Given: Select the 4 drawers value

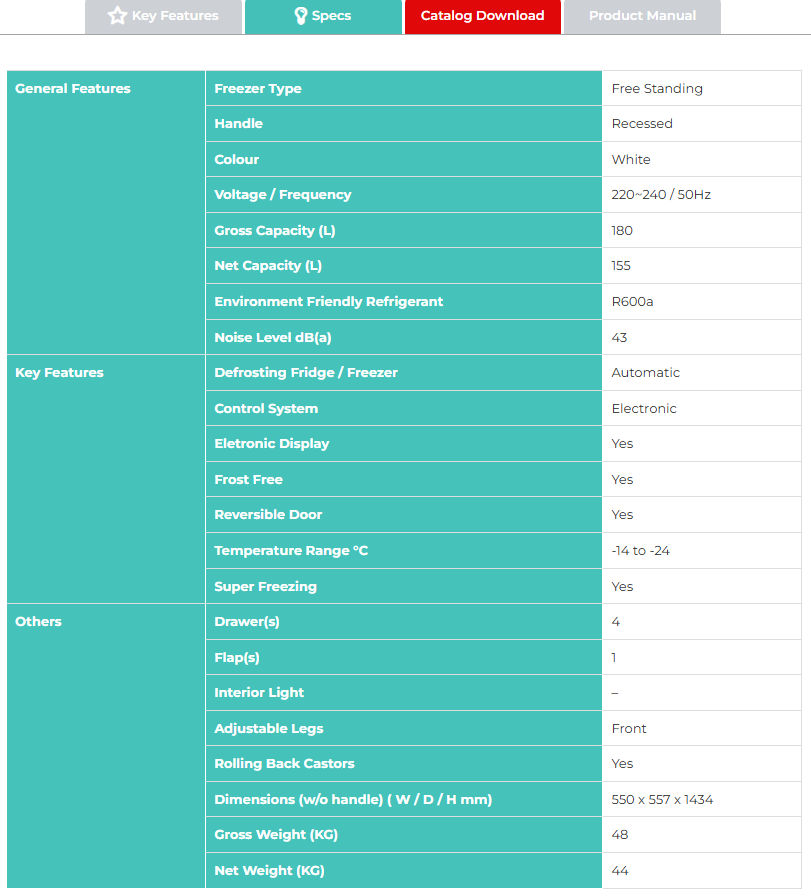Looking at the screenshot, I should [x=616, y=622].
